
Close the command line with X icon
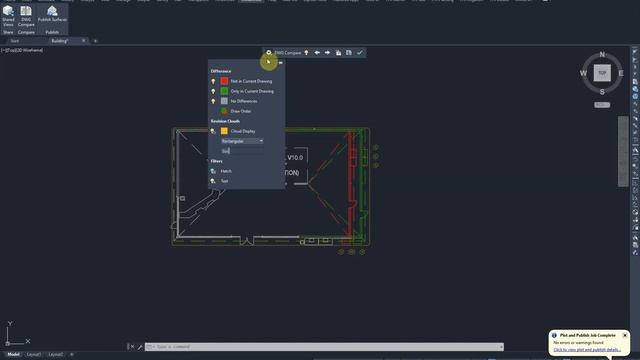click(132, 347)
